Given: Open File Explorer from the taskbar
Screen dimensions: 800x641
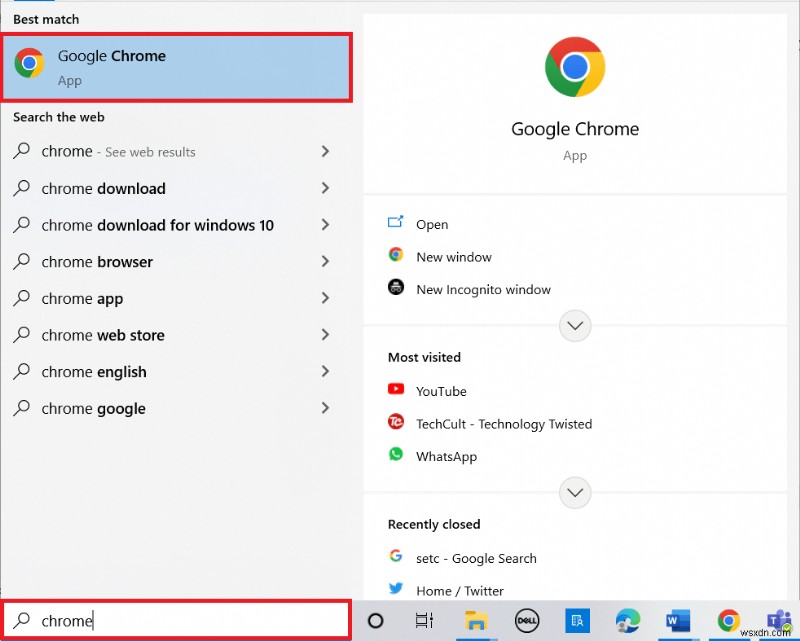Looking at the screenshot, I should pyautogui.click(x=477, y=621).
